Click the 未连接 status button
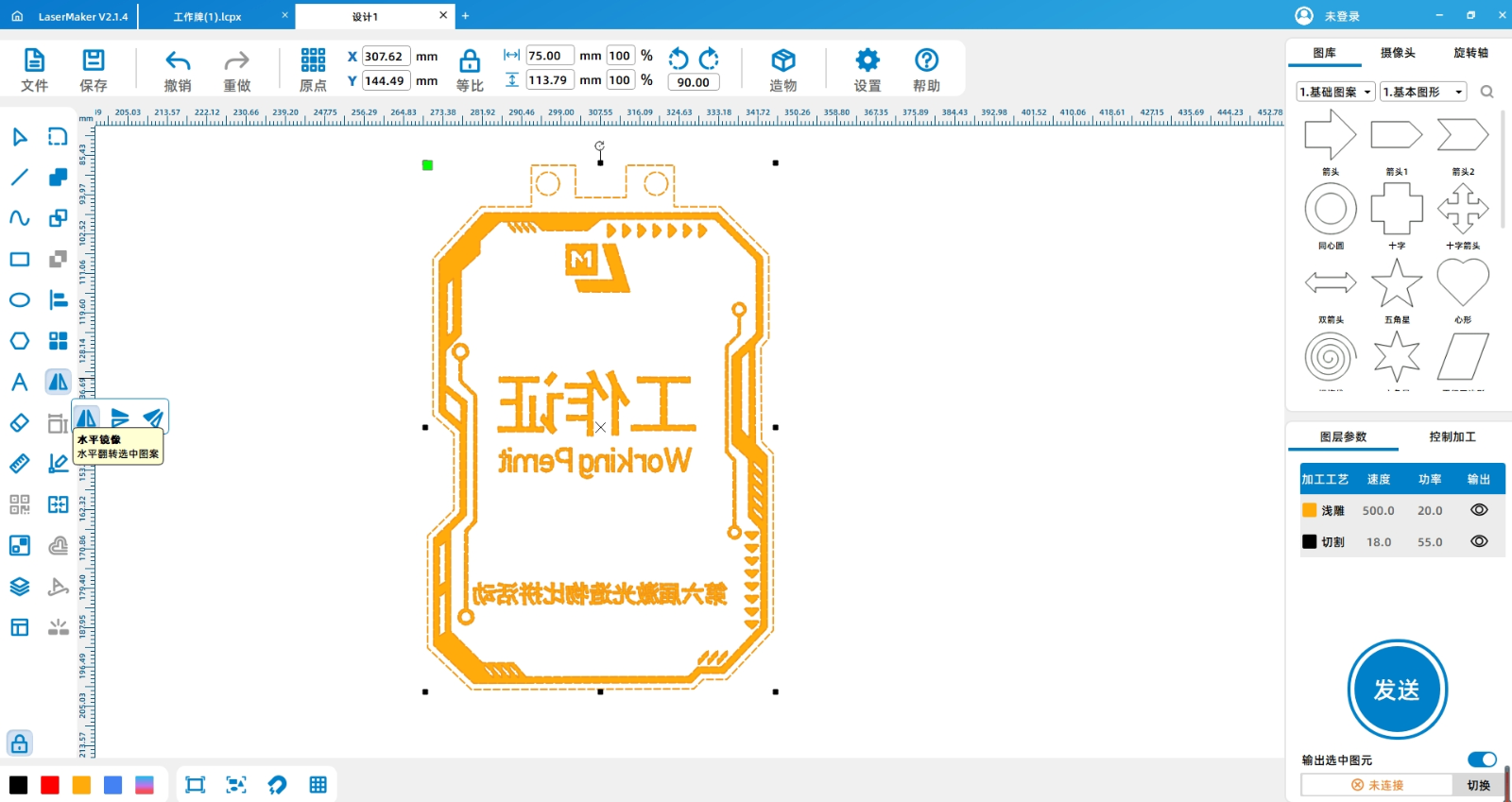 [1377, 785]
